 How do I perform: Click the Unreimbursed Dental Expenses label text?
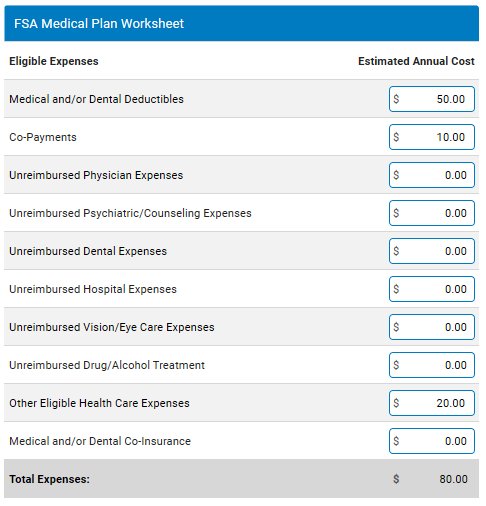point(88,251)
